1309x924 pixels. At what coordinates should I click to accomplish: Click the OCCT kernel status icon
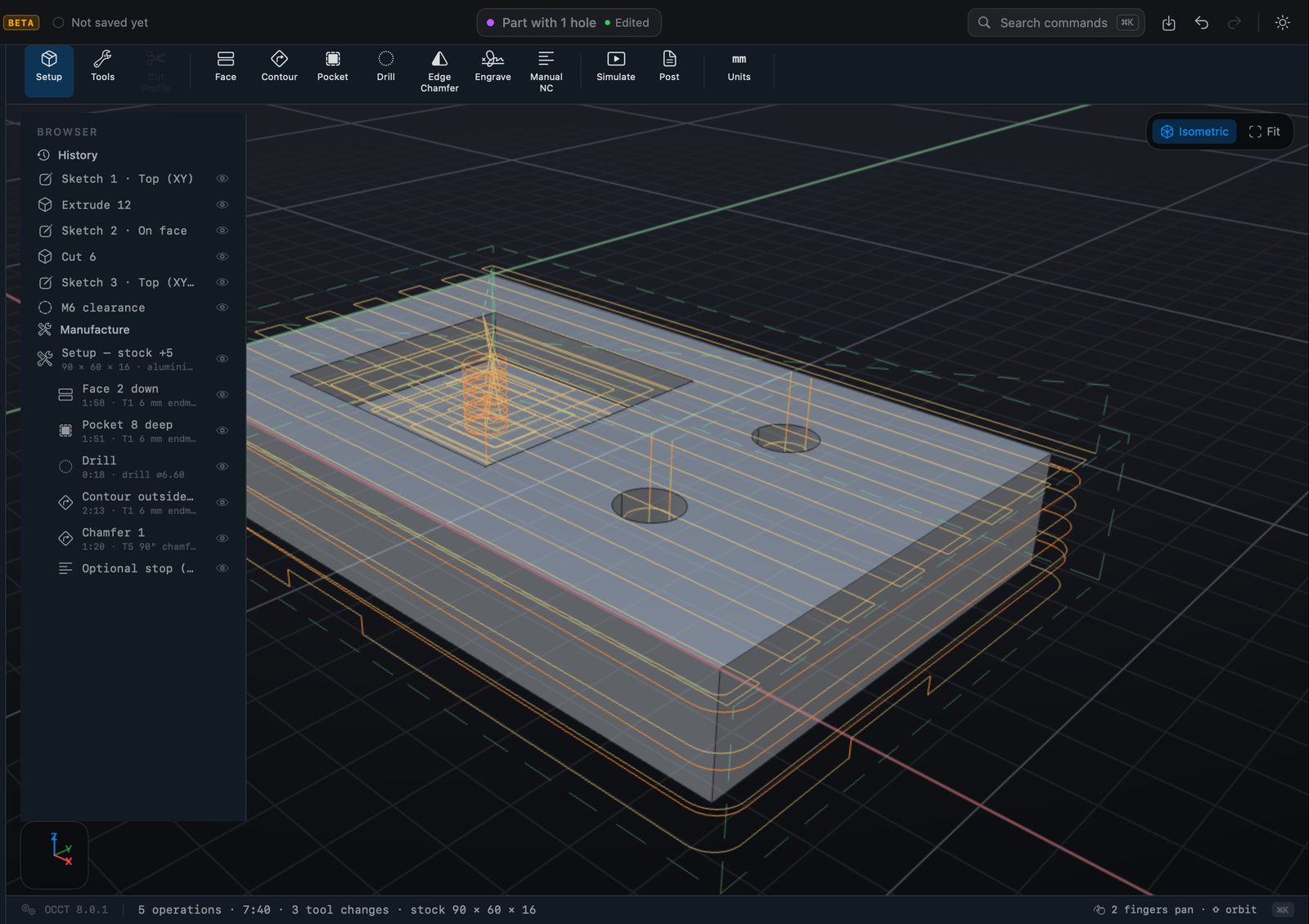(x=29, y=909)
